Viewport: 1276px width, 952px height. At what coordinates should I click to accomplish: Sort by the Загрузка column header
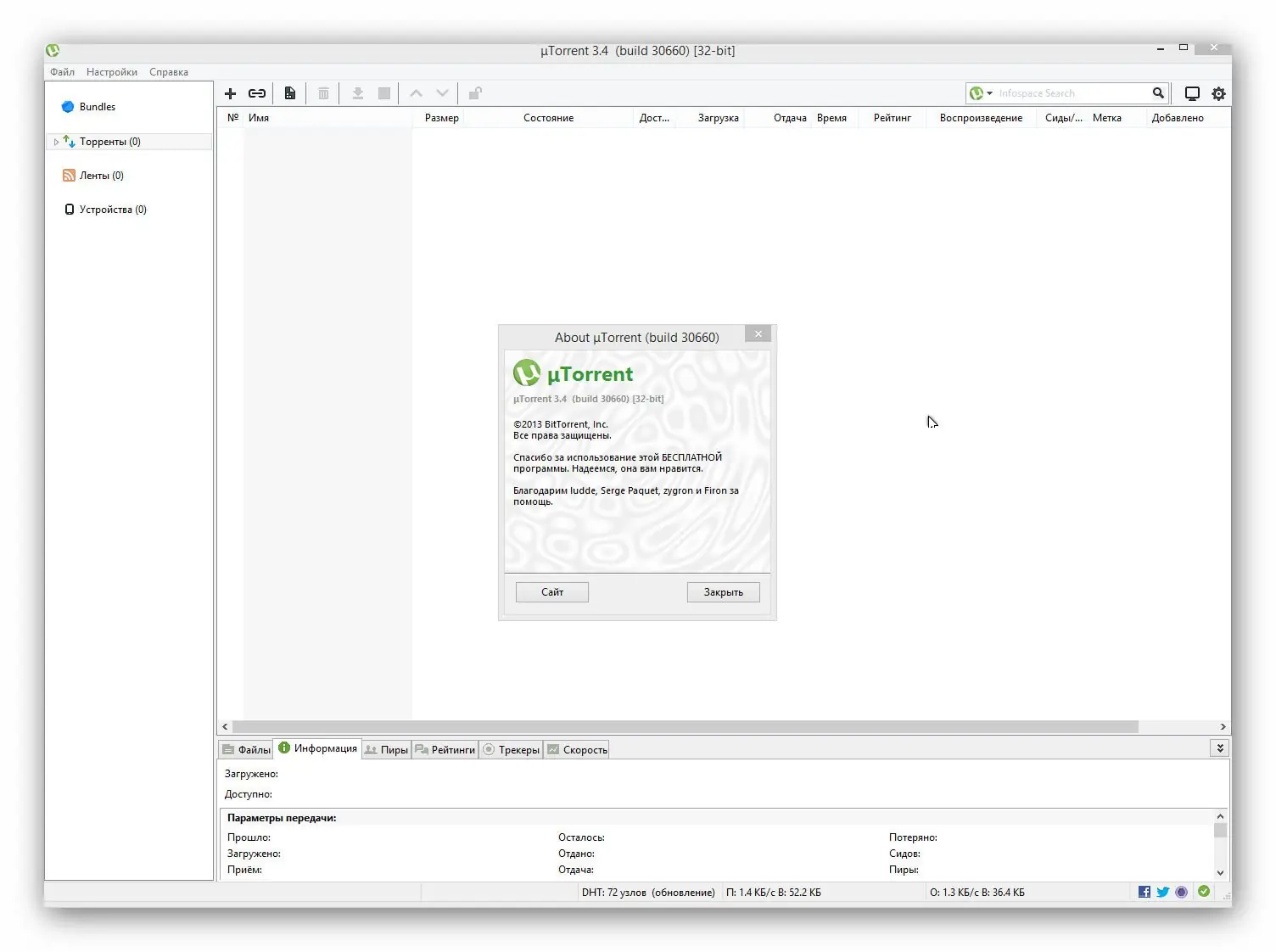tap(711, 118)
